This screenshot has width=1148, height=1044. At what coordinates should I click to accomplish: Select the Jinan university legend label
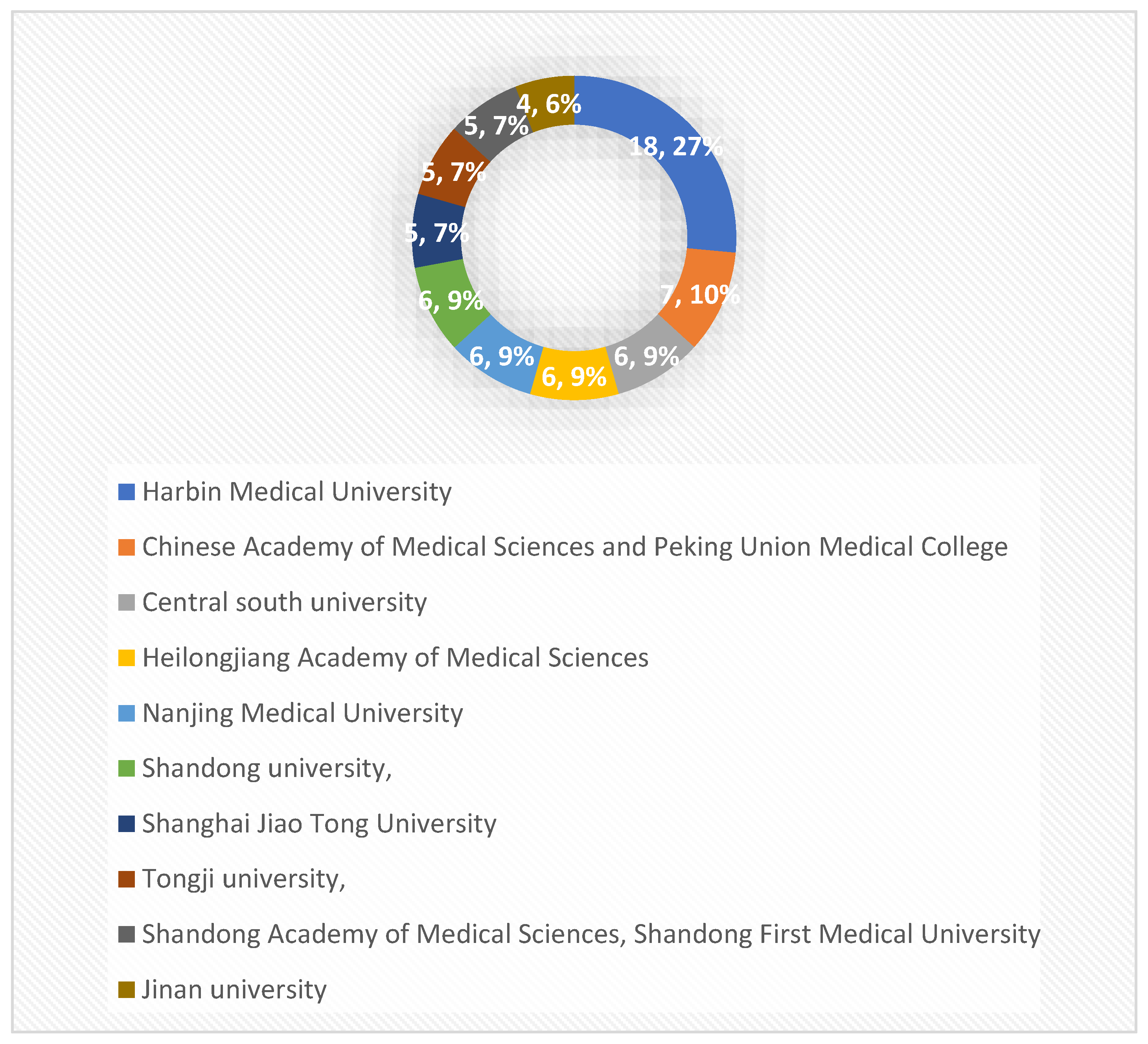(234, 989)
